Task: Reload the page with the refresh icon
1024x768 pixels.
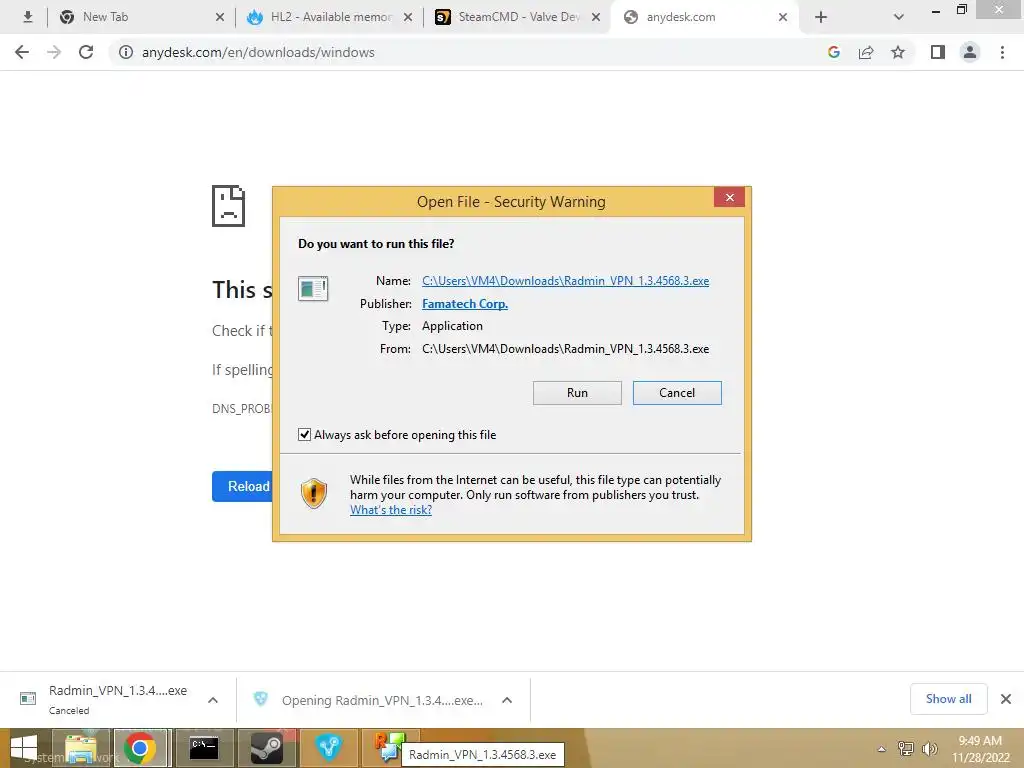Action: (86, 52)
